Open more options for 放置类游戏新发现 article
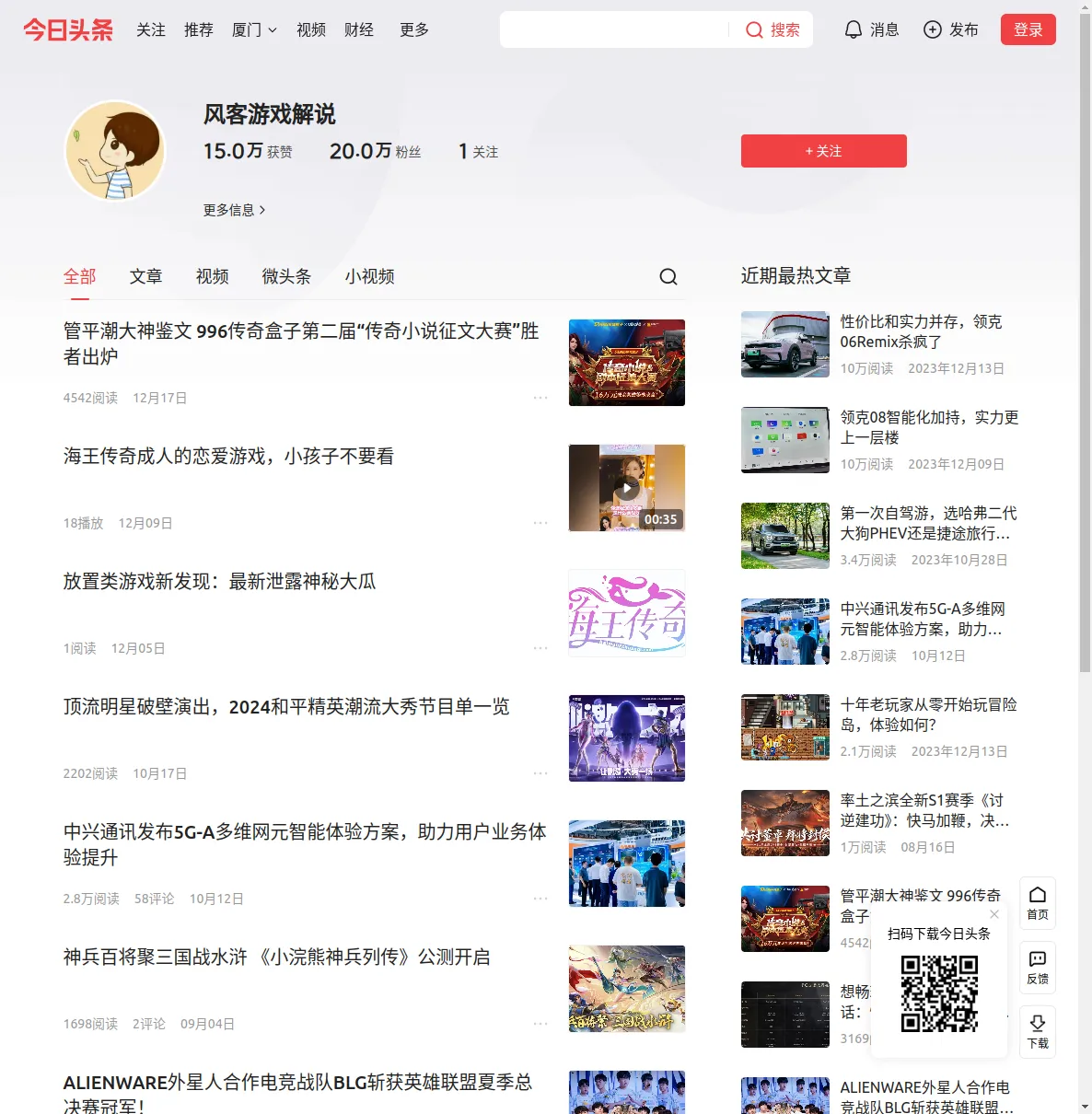 pos(540,648)
